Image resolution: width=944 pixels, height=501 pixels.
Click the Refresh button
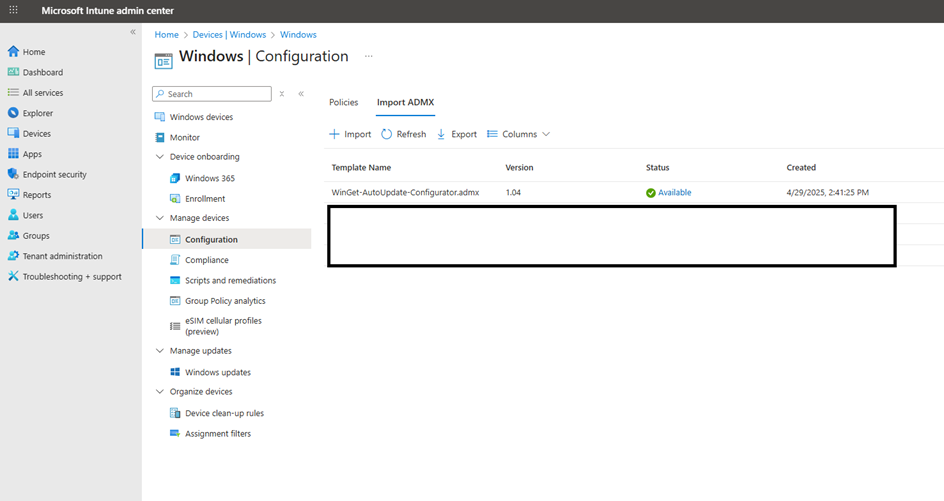point(403,134)
